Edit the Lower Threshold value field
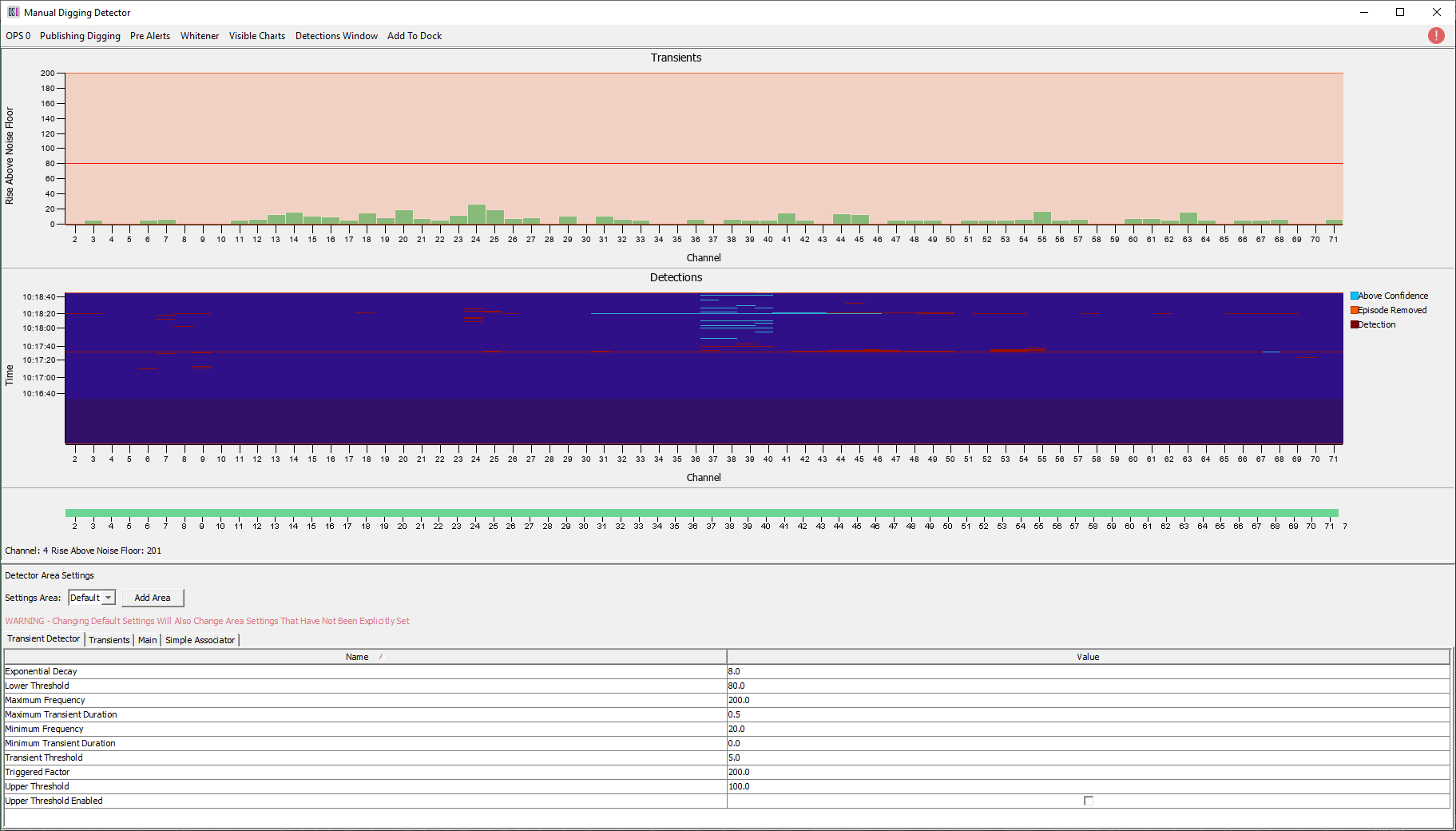 [1087, 686]
